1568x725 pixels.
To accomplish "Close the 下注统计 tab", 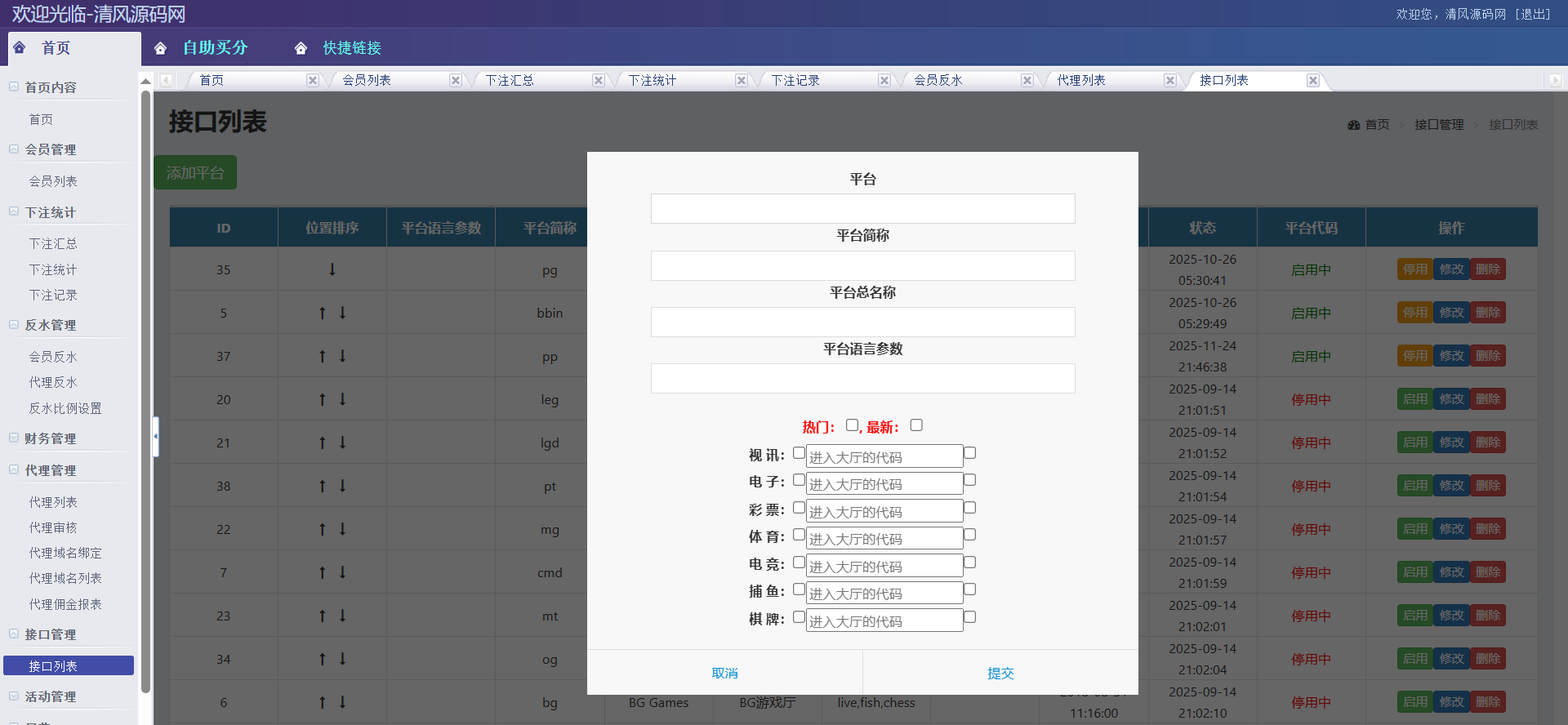I will [x=742, y=80].
